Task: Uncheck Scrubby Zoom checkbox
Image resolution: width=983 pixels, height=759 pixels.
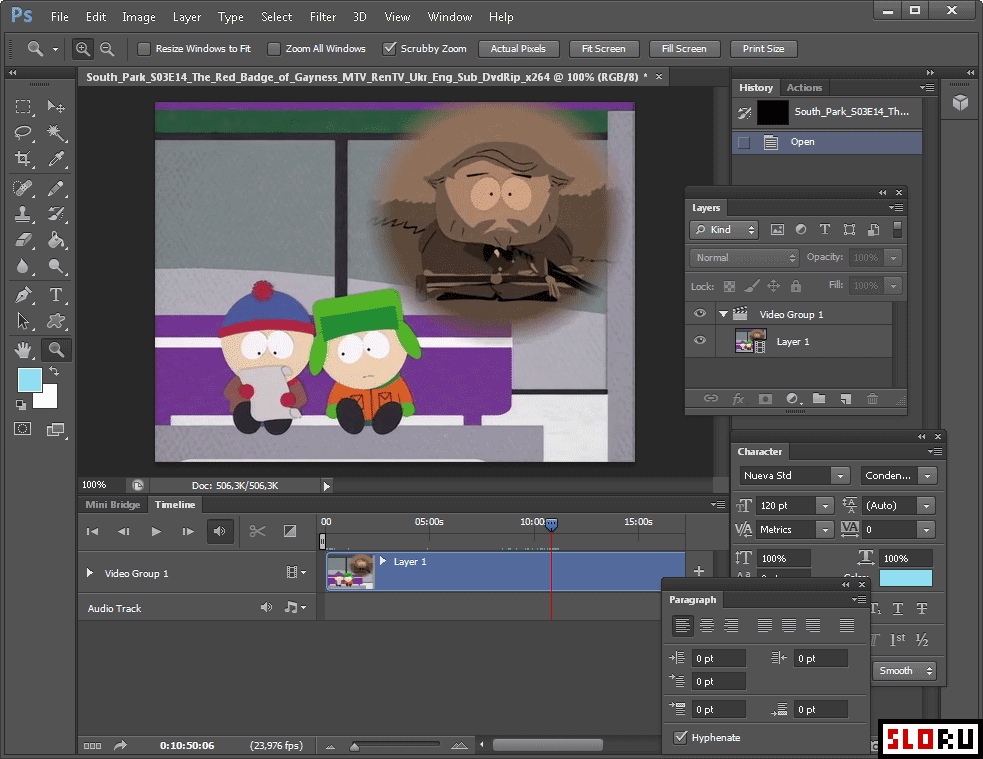Action: (389, 48)
